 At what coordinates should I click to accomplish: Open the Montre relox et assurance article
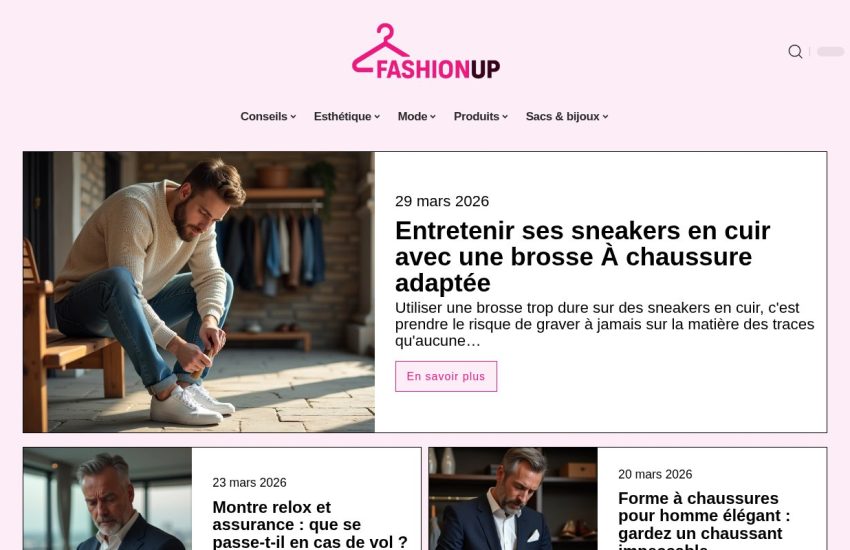coord(310,525)
